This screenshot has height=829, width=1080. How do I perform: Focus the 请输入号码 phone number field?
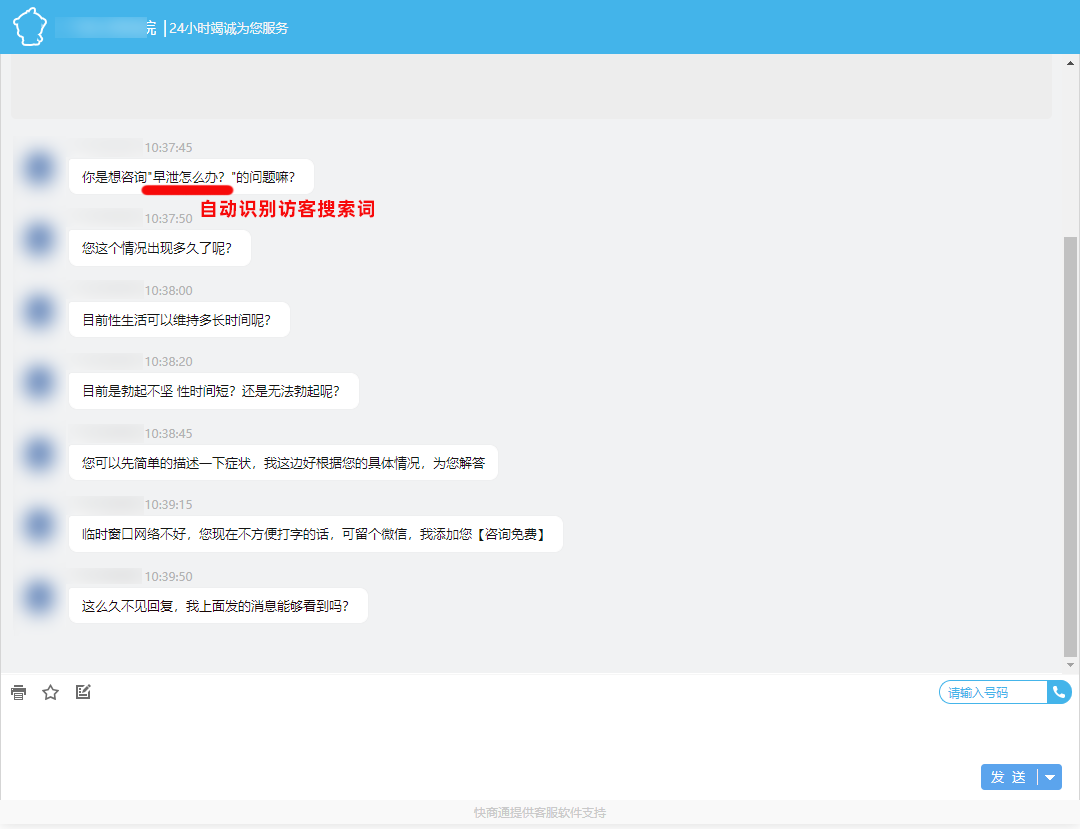pos(992,692)
